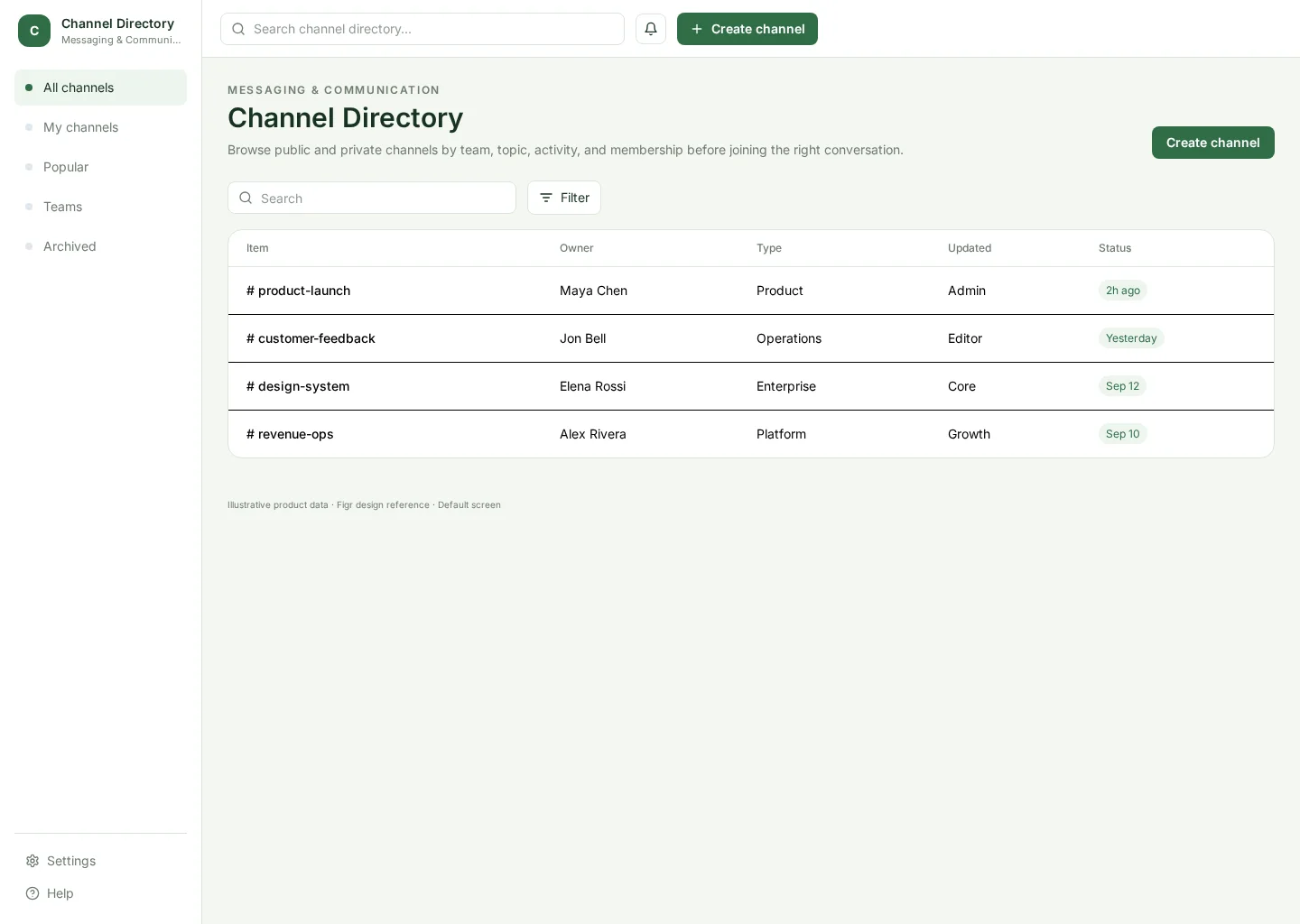Screen dimensions: 1300x924
Task: Click the notifications bell icon
Action: coord(651,29)
